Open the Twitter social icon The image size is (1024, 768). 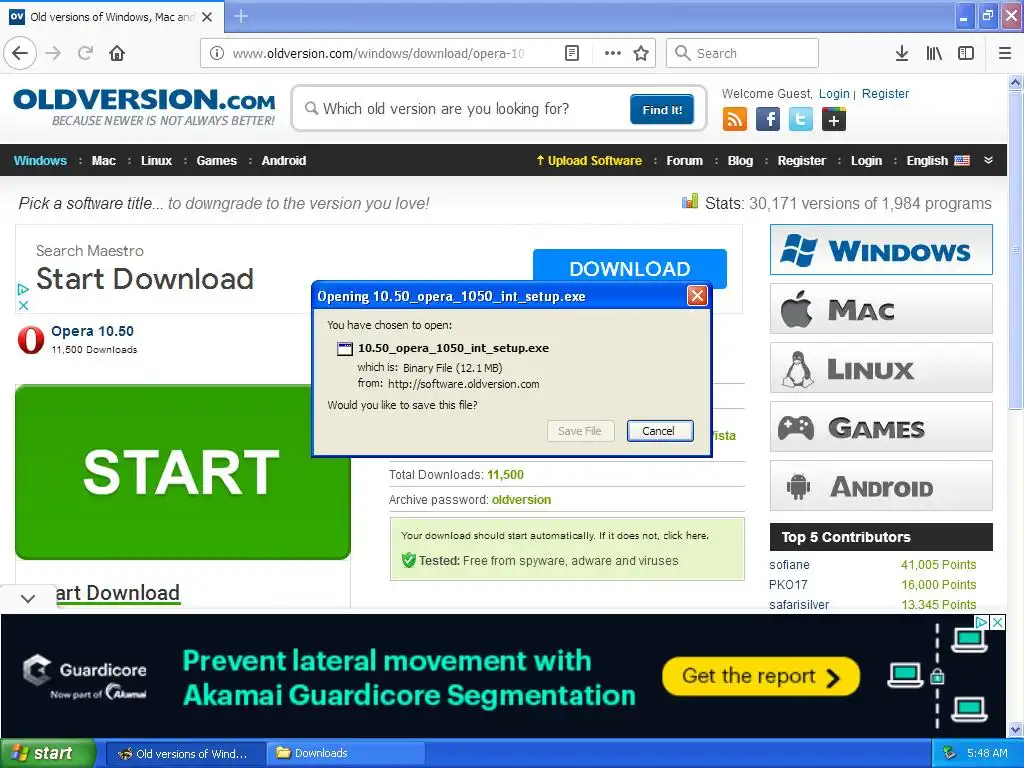pos(801,120)
